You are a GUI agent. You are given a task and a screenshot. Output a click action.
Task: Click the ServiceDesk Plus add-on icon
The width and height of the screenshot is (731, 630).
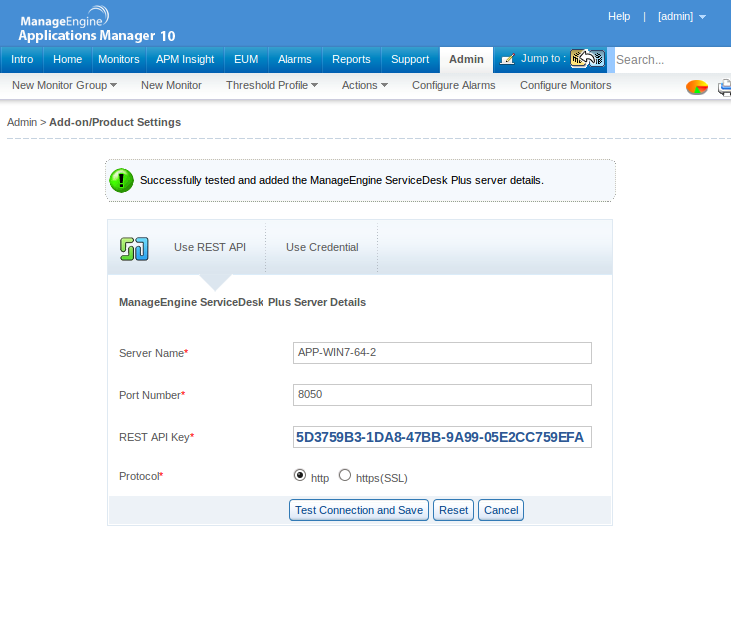[x=134, y=249]
